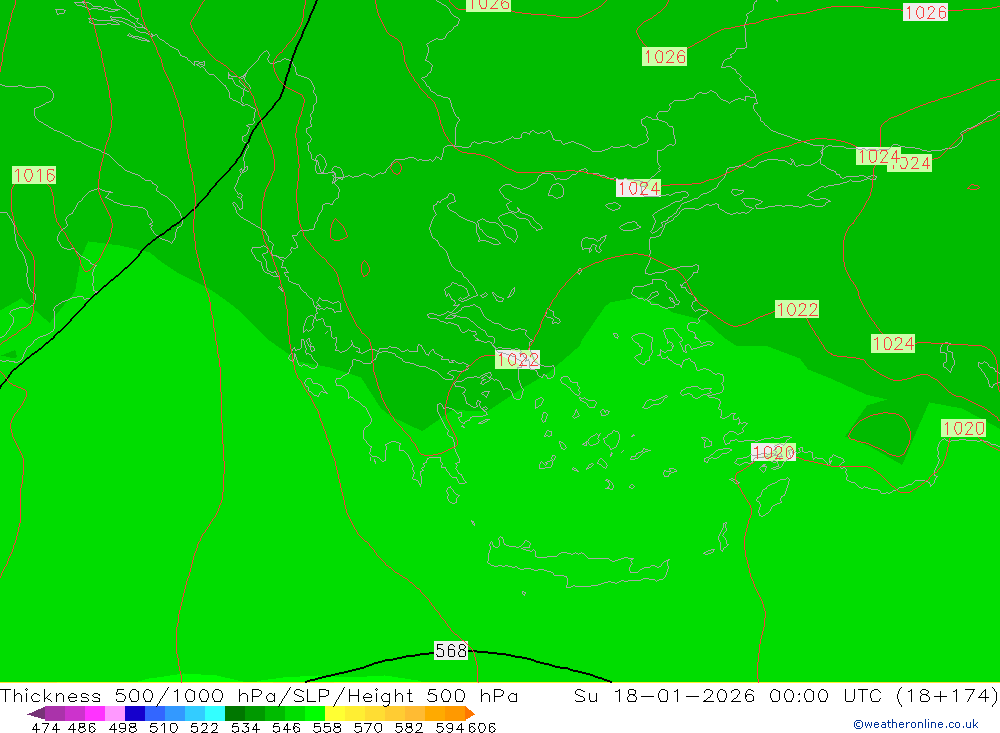Click the legend value 558
Screen dimensions: 1000x733
pos(327,728)
